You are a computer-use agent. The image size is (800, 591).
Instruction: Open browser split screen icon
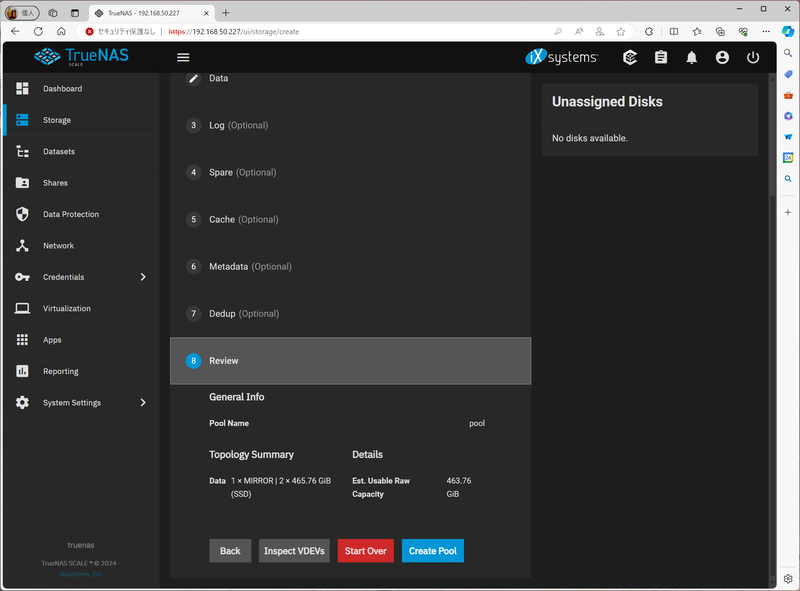pyautogui.click(x=674, y=32)
